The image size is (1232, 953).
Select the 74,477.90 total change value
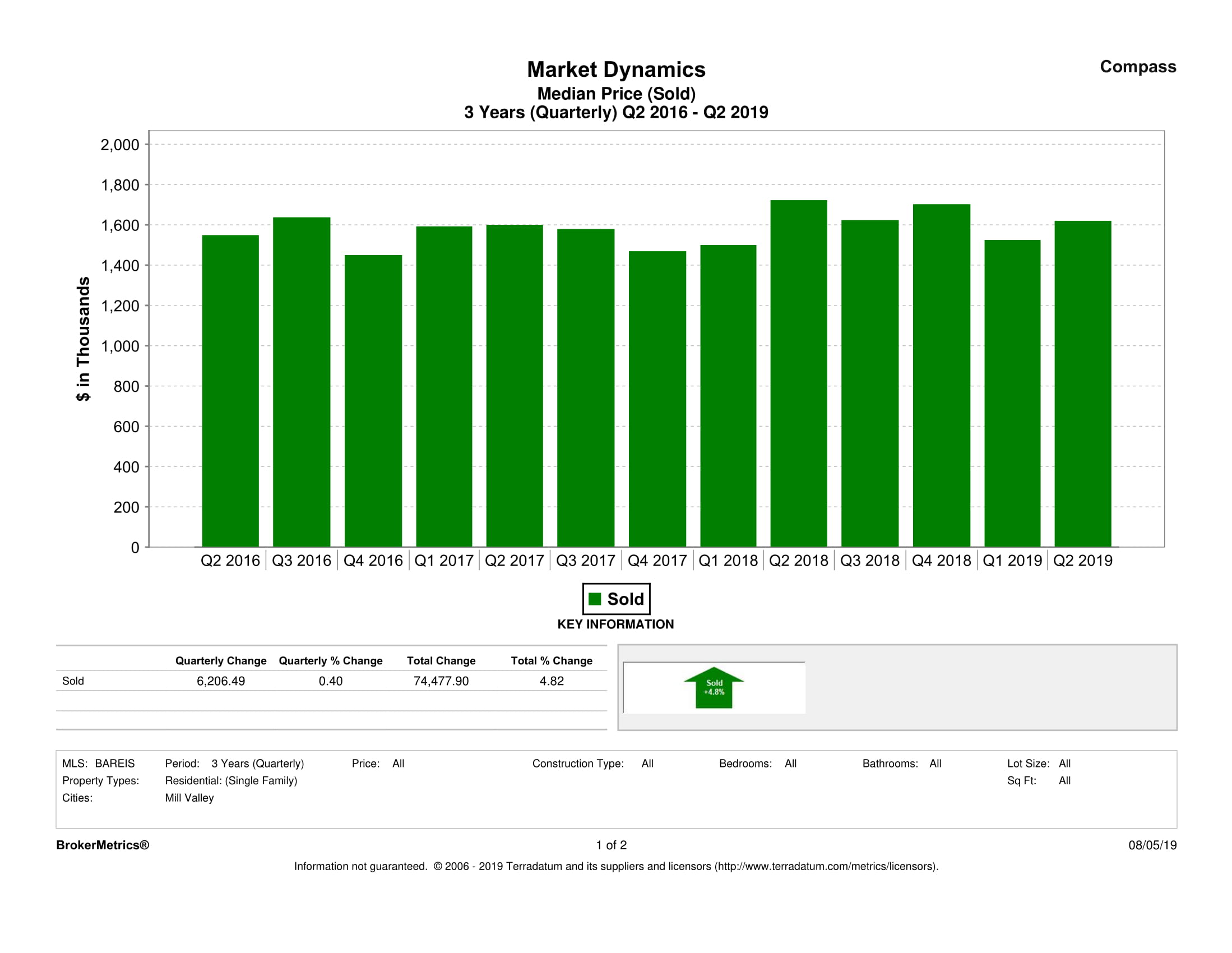click(441, 681)
